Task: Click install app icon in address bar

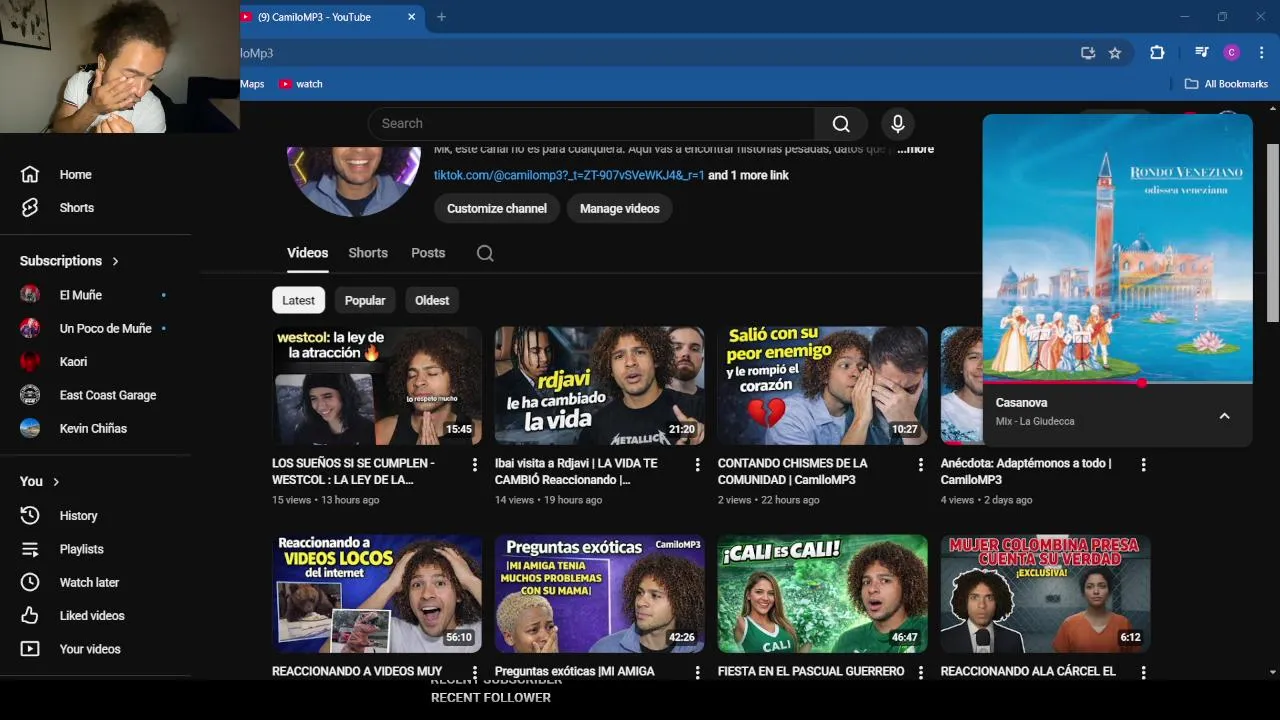Action: (x=1088, y=53)
